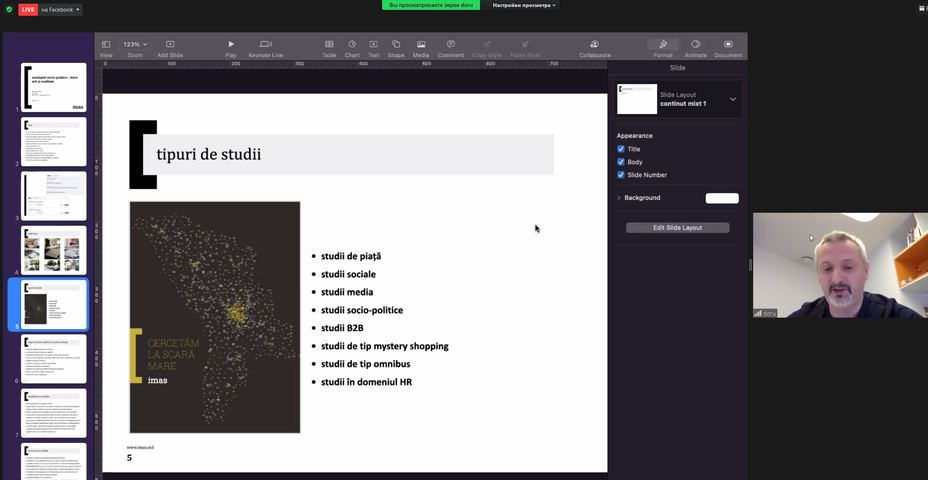The image size is (928, 480).
Task: Click the Collaborate icon
Action: coord(594,44)
